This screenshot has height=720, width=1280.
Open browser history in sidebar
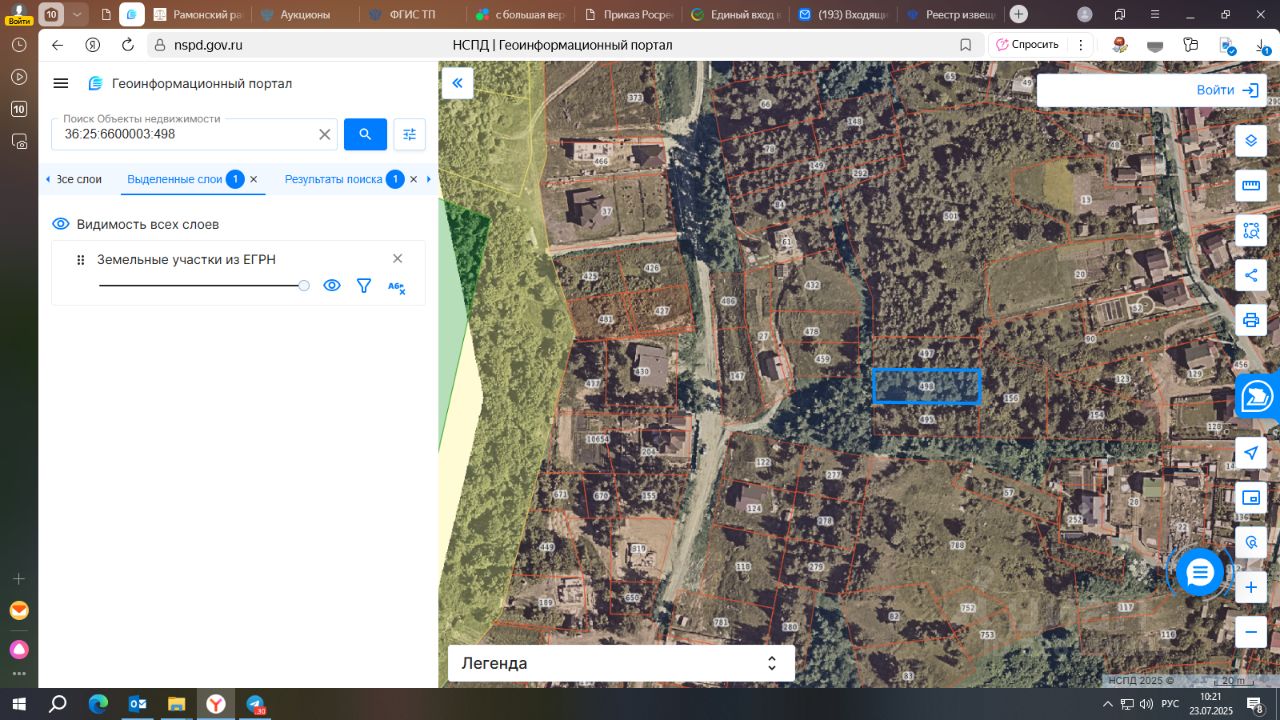(19, 45)
